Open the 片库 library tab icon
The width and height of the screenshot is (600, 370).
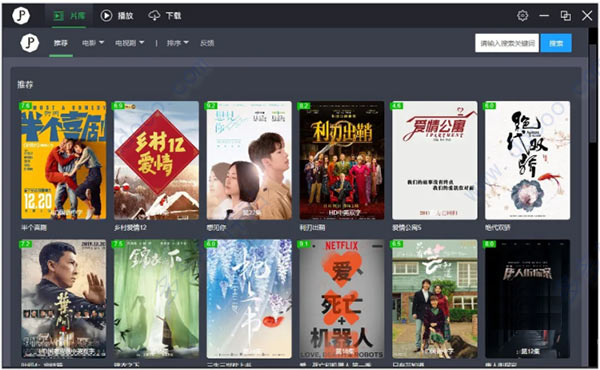coord(59,16)
